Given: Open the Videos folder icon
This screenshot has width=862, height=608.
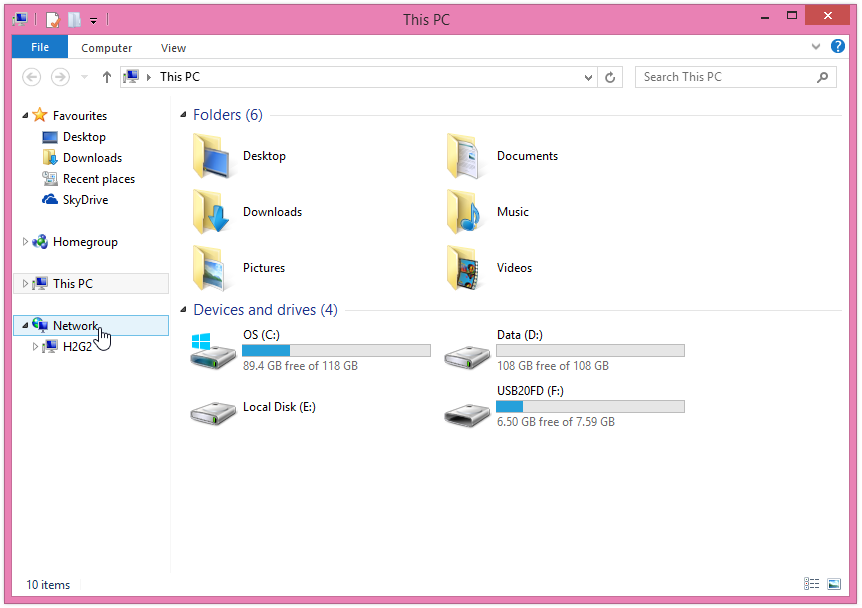Looking at the screenshot, I should coord(467,268).
